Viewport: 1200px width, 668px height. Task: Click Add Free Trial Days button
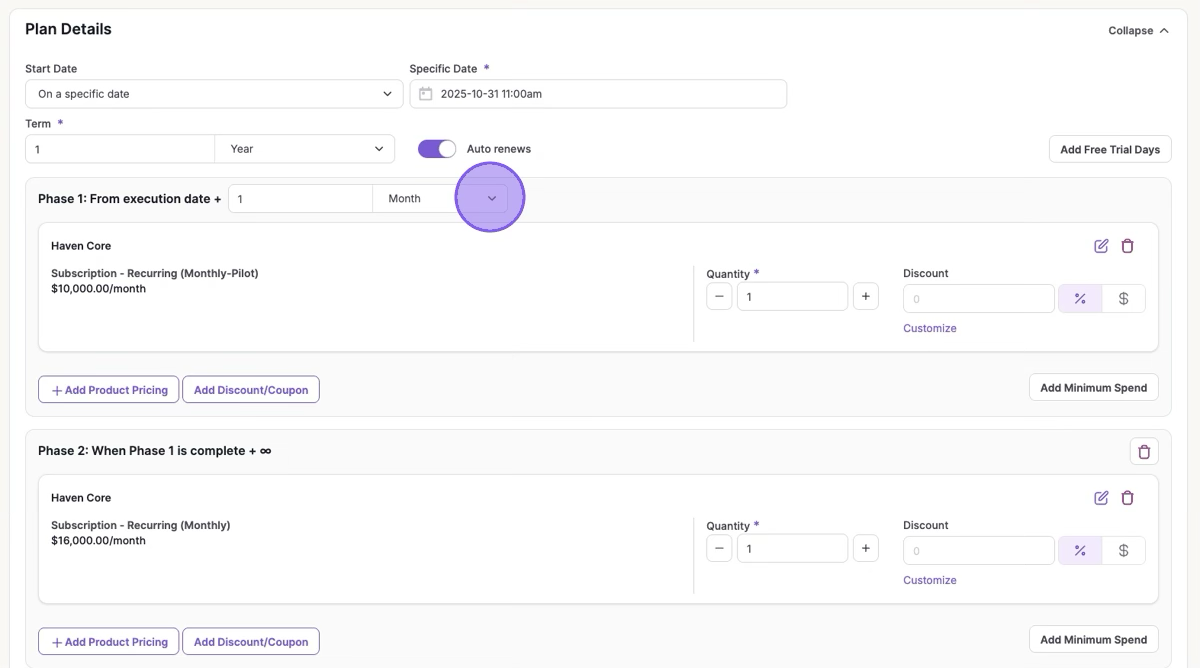pyautogui.click(x=1109, y=150)
